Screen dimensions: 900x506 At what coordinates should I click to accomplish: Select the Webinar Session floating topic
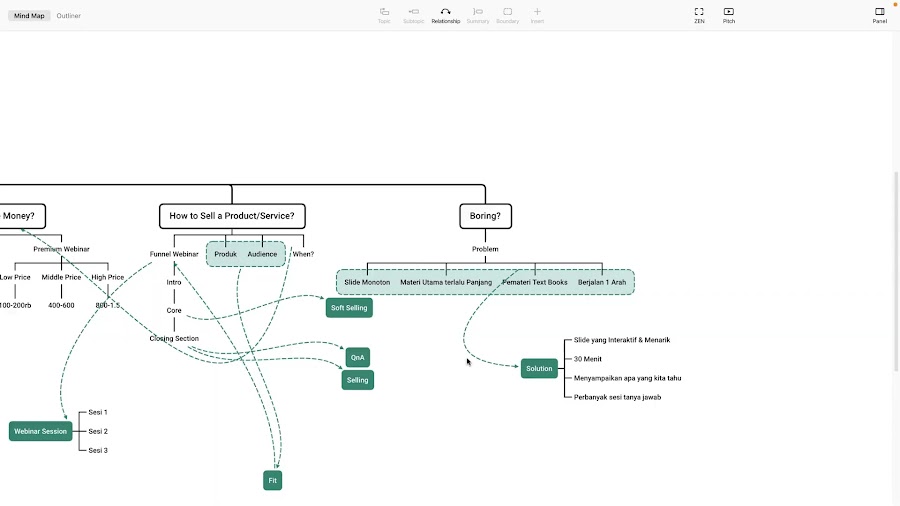coord(40,431)
